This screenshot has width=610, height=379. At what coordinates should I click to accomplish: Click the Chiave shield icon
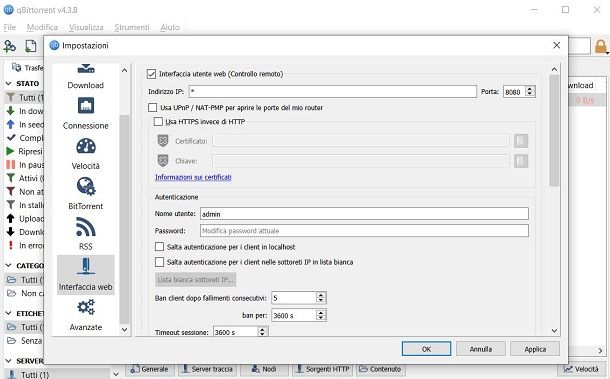pyautogui.click(x=163, y=160)
